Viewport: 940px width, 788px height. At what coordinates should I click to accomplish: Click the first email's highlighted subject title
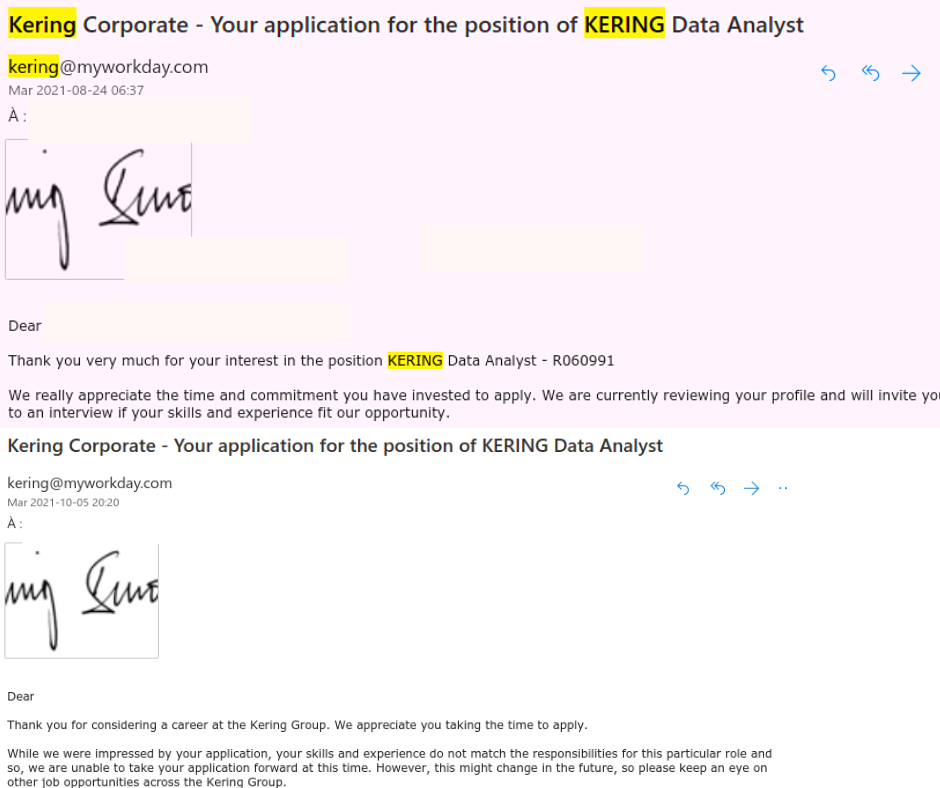tap(406, 25)
